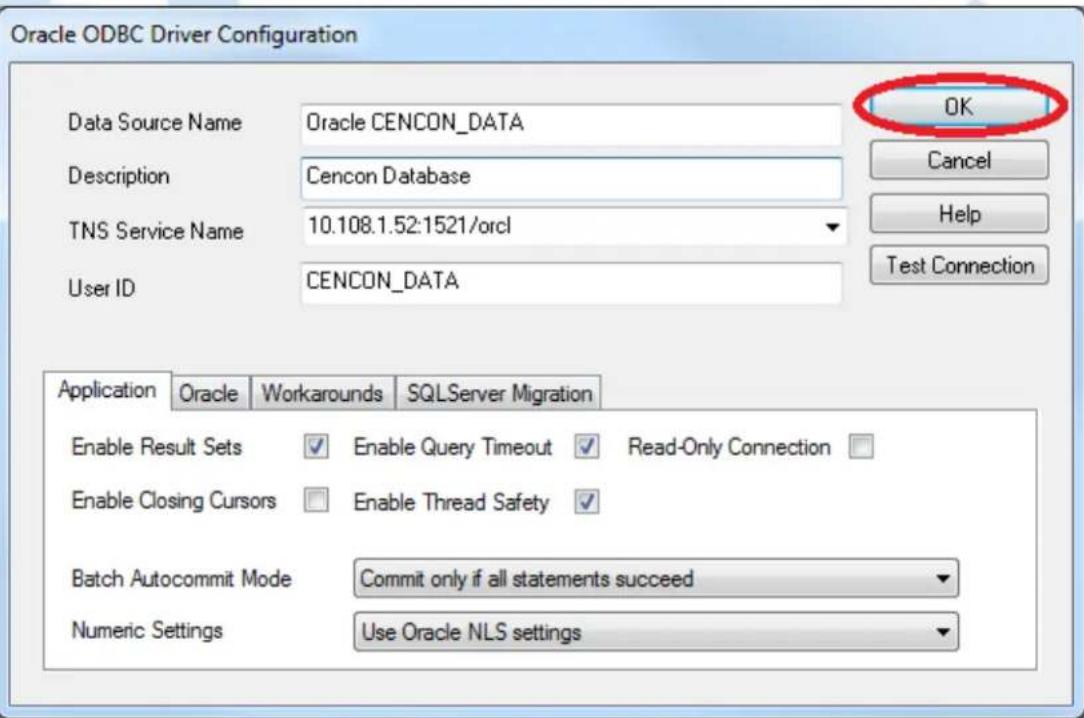This screenshot has height=718, width=1084.
Task: Click the Oracle ODBC Driver Configuration title
Action: (x=184, y=35)
